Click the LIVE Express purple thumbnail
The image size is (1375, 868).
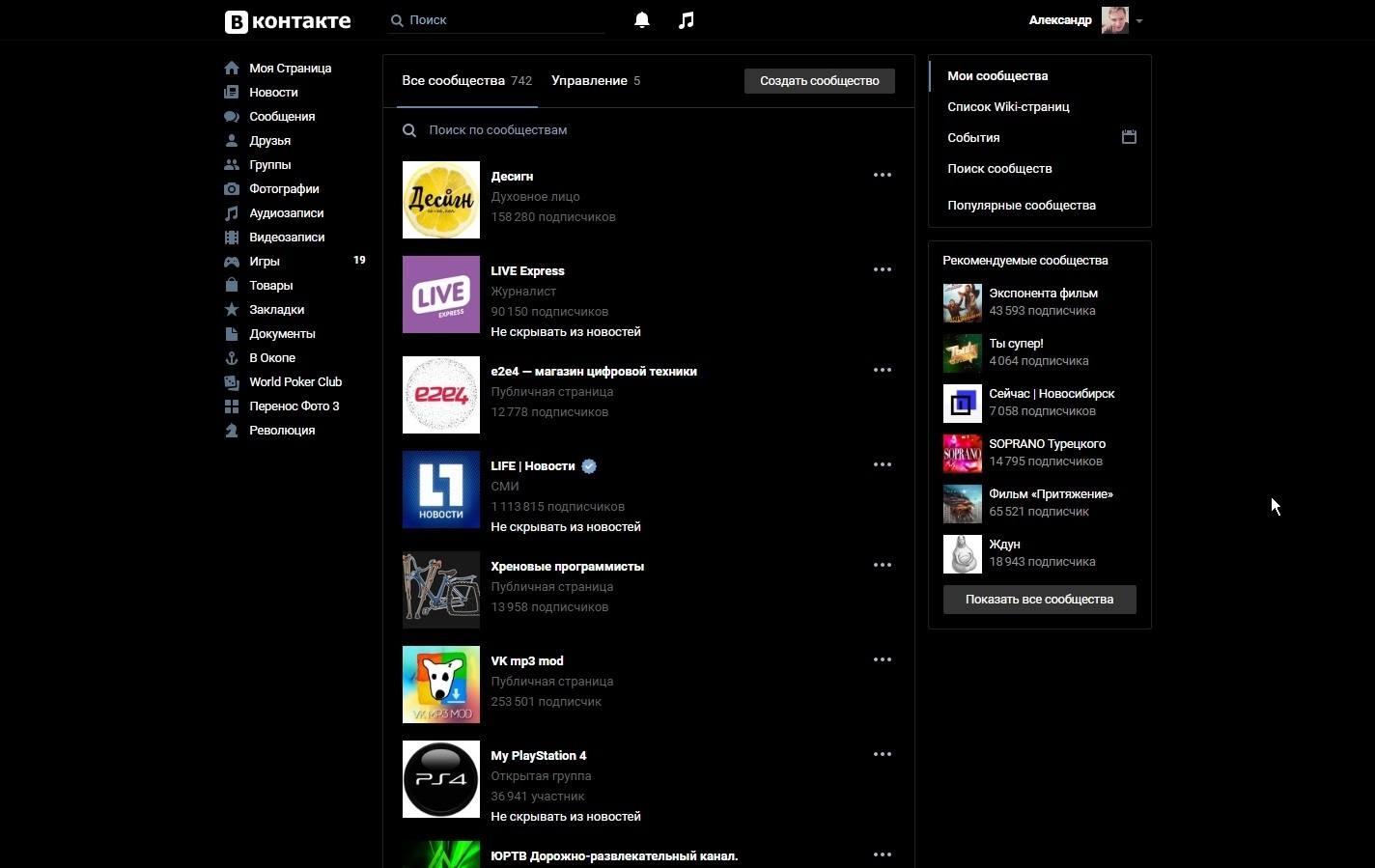point(441,294)
